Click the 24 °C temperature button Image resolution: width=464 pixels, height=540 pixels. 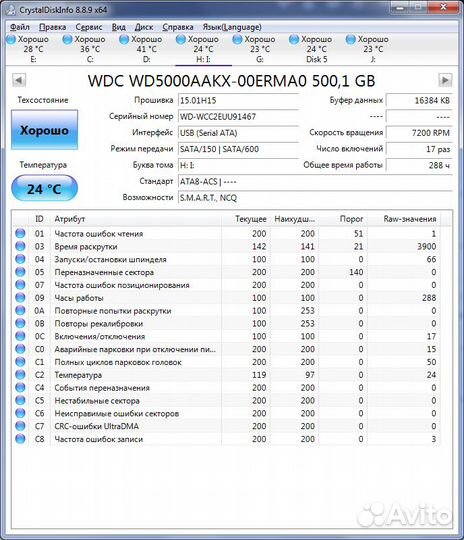click(x=44, y=188)
